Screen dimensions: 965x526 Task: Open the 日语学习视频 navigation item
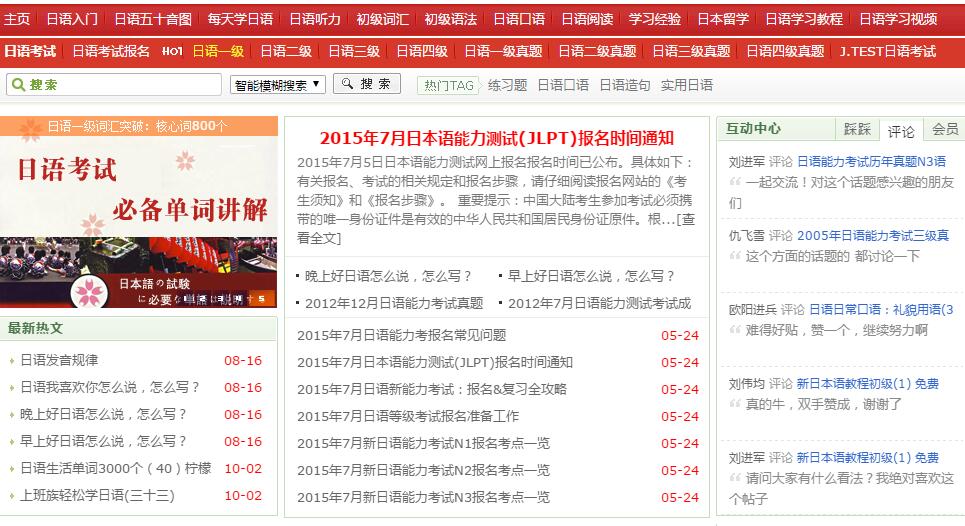tap(897, 19)
